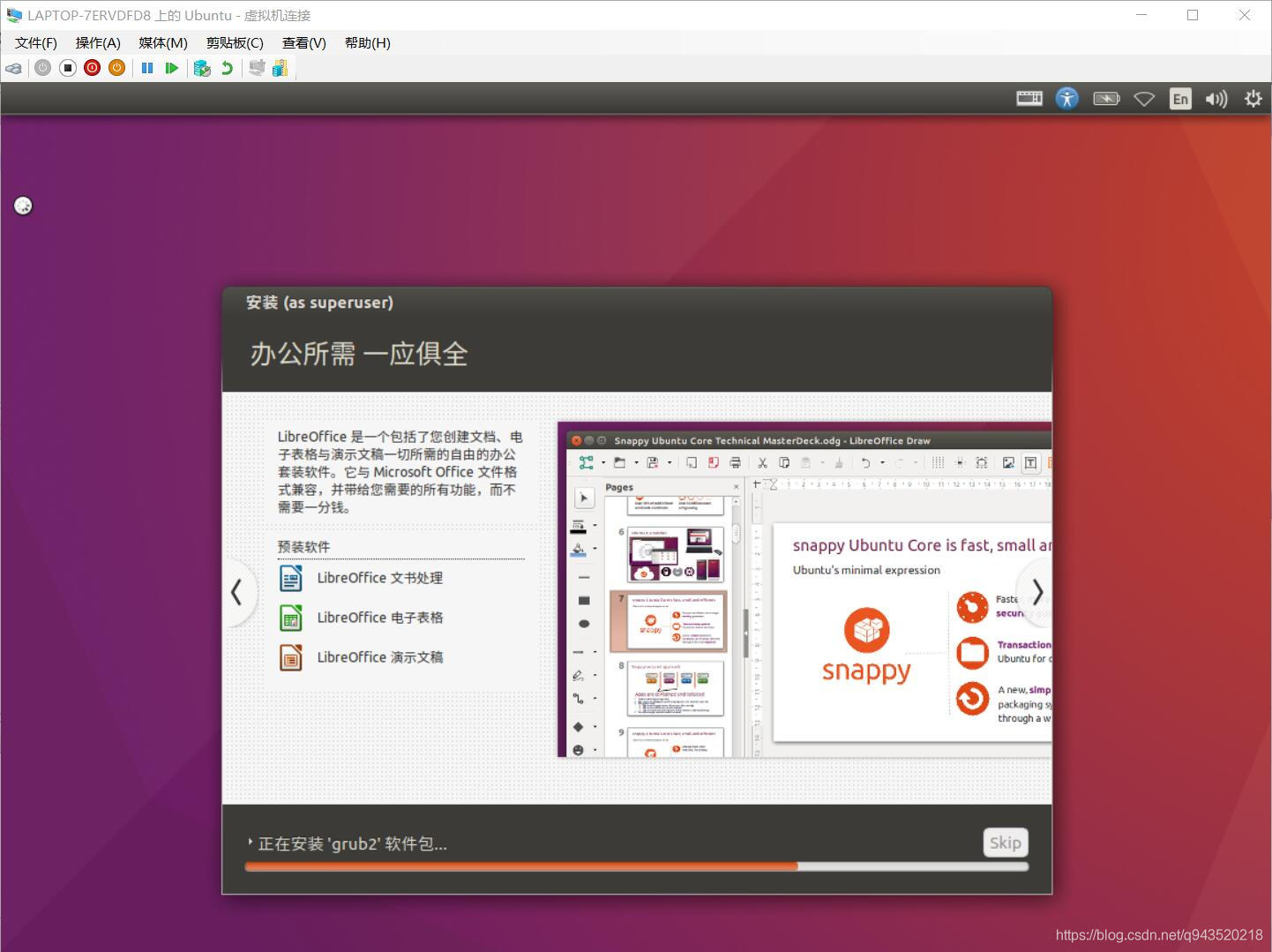Open the system gear menu in Ubuntu panel
This screenshot has width=1272, height=952.
(x=1253, y=98)
